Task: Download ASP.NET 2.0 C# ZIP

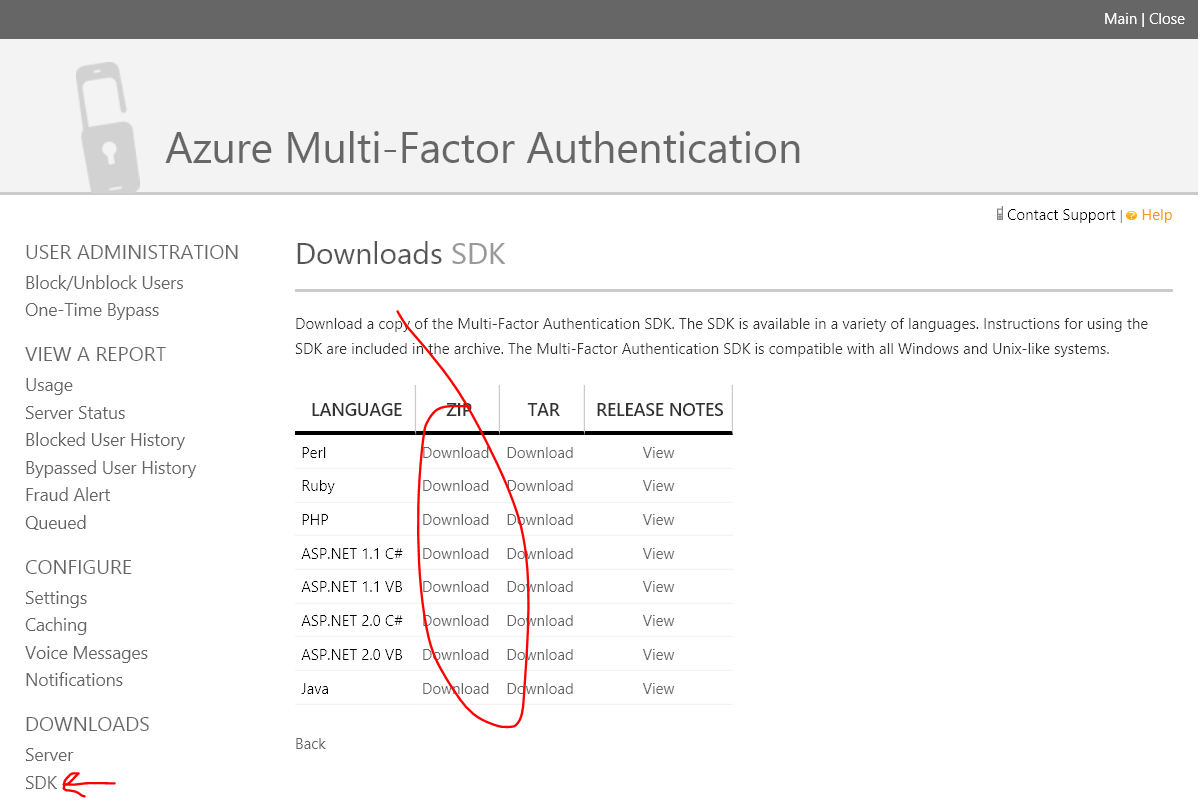Action: (455, 621)
